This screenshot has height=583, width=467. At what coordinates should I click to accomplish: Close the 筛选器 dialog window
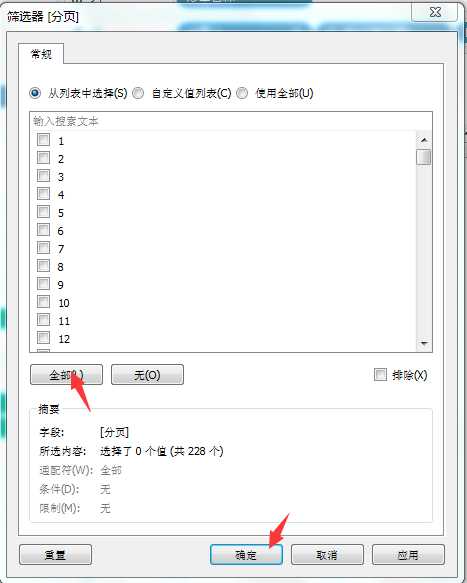[x=435, y=12]
